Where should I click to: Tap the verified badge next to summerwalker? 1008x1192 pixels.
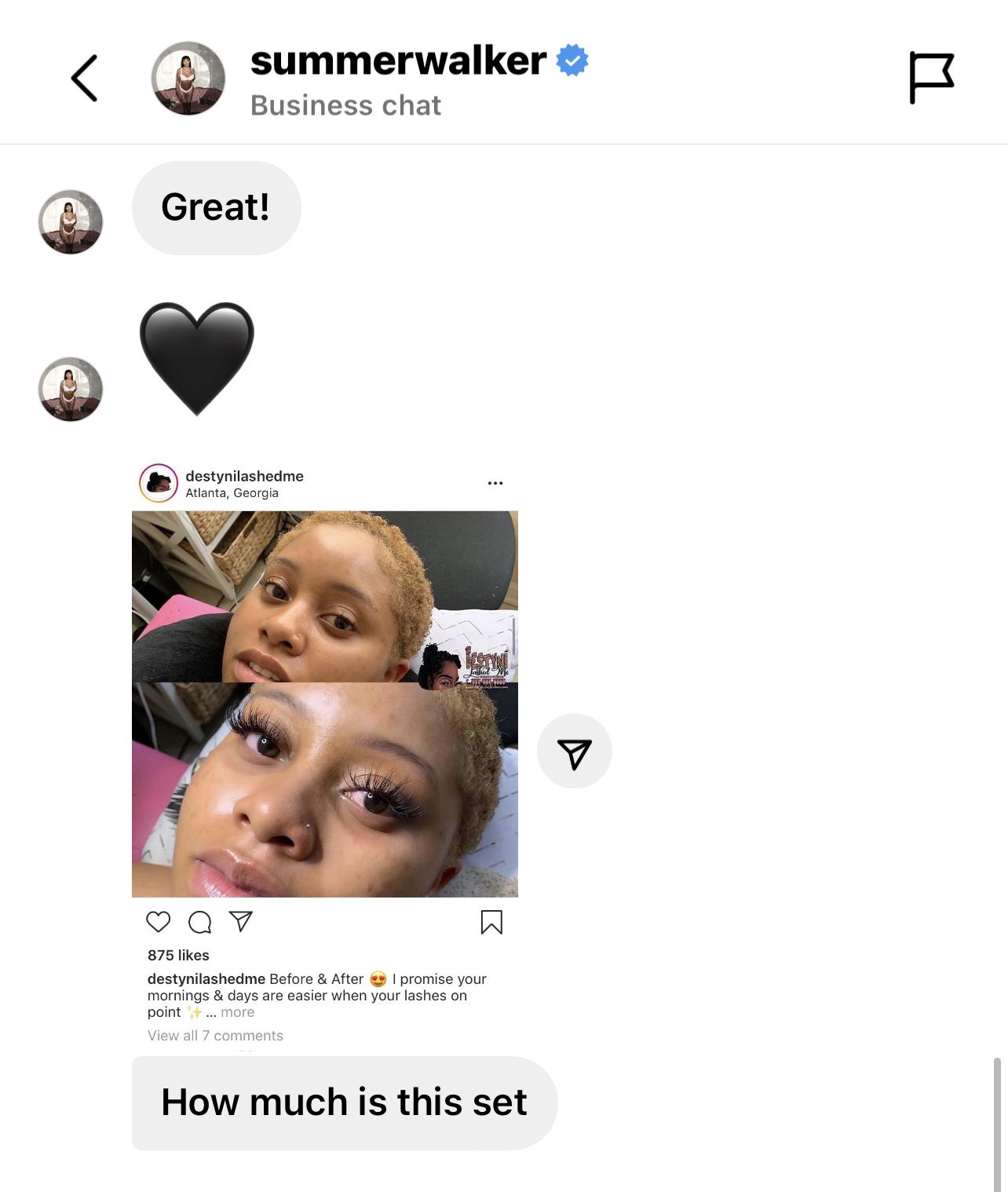click(572, 61)
